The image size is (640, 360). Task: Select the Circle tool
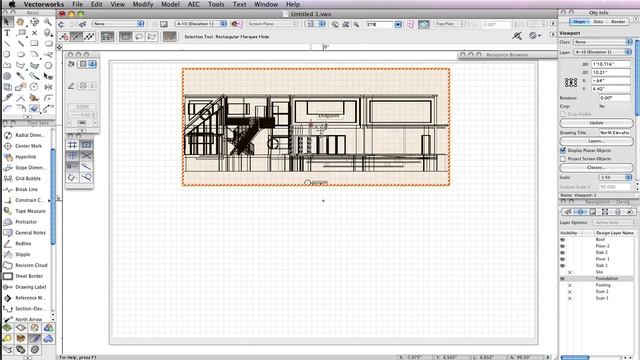[7, 54]
